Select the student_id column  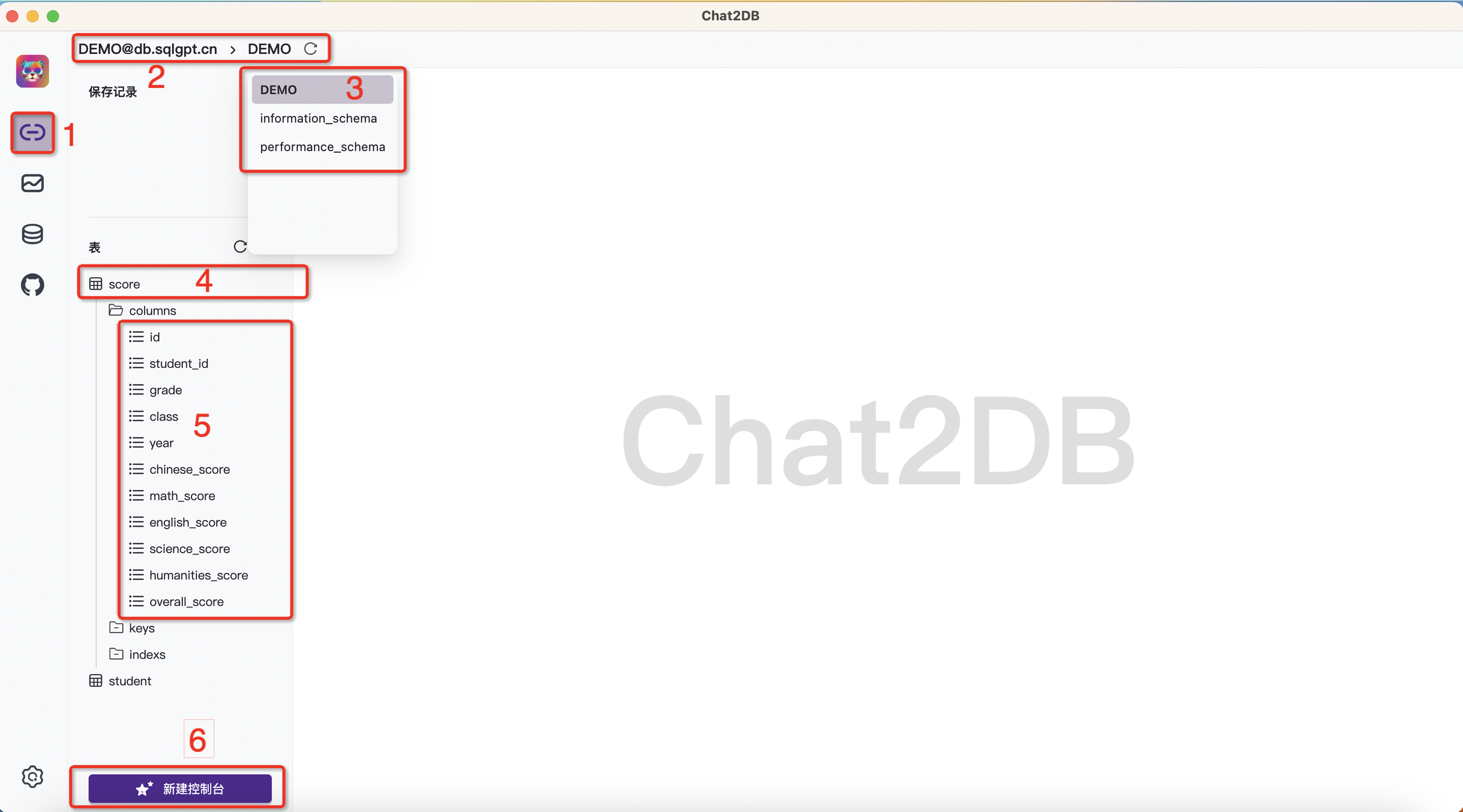click(x=179, y=363)
